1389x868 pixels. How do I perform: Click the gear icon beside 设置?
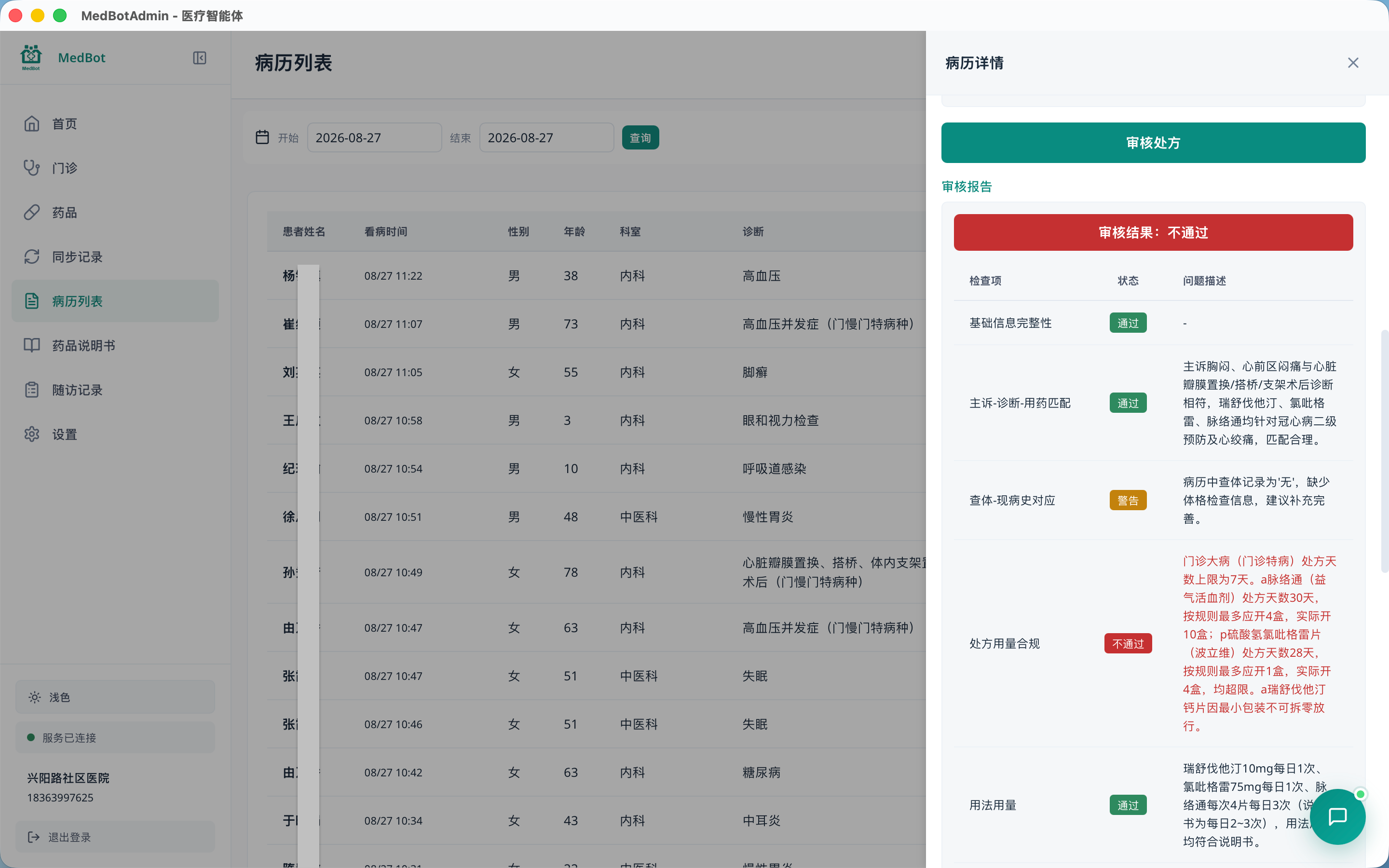[31, 434]
